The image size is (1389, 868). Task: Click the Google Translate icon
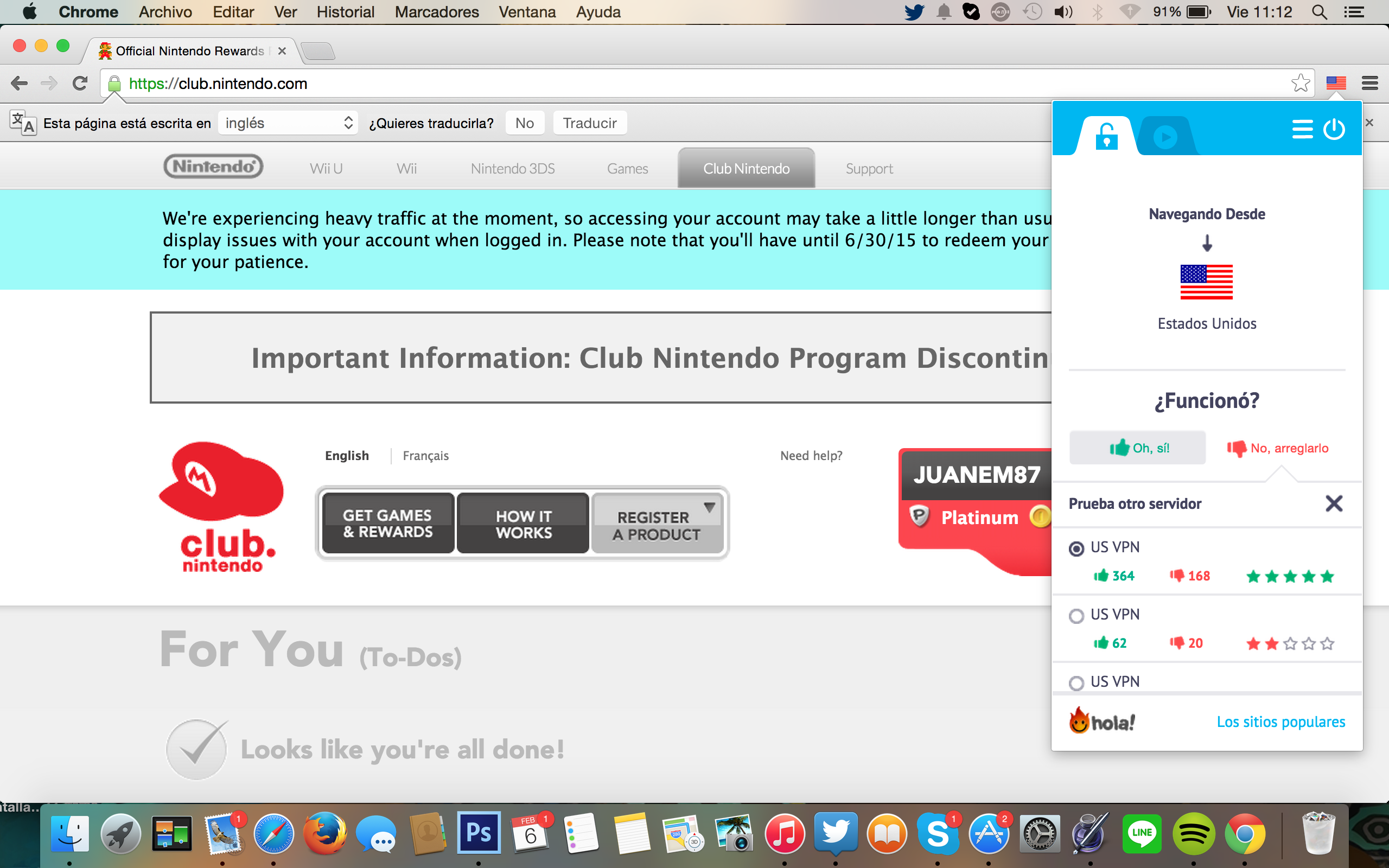point(23,122)
